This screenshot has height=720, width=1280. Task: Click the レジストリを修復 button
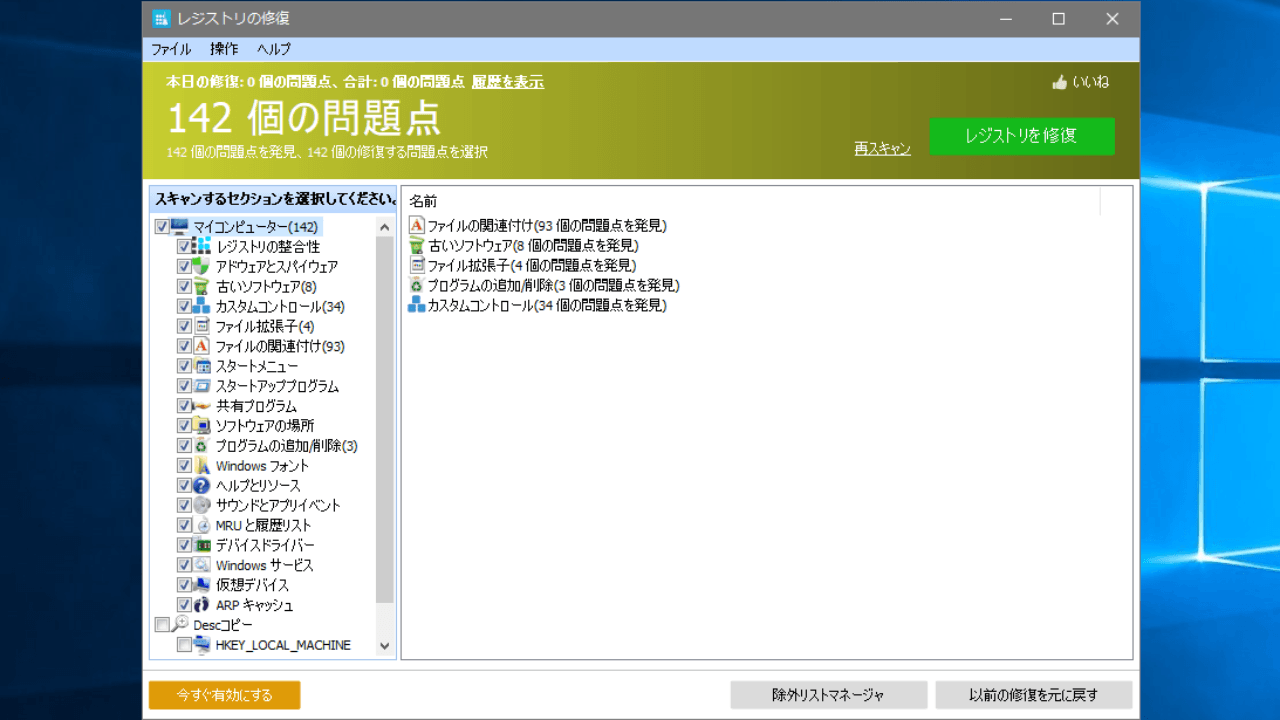[x=1021, y=136]
